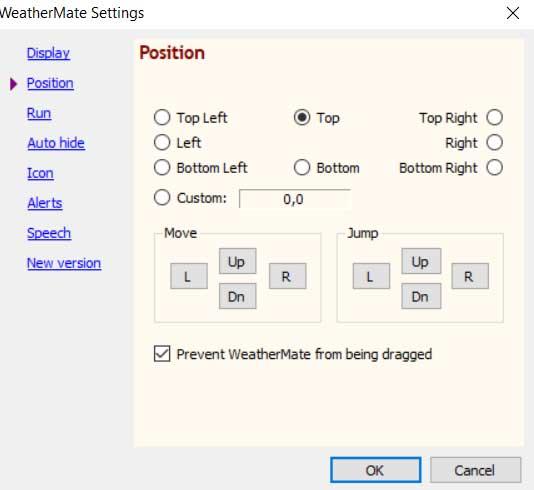This screenshot has height=490, width=534.
Task: Select the Top Right radio button
Action: 494,117
